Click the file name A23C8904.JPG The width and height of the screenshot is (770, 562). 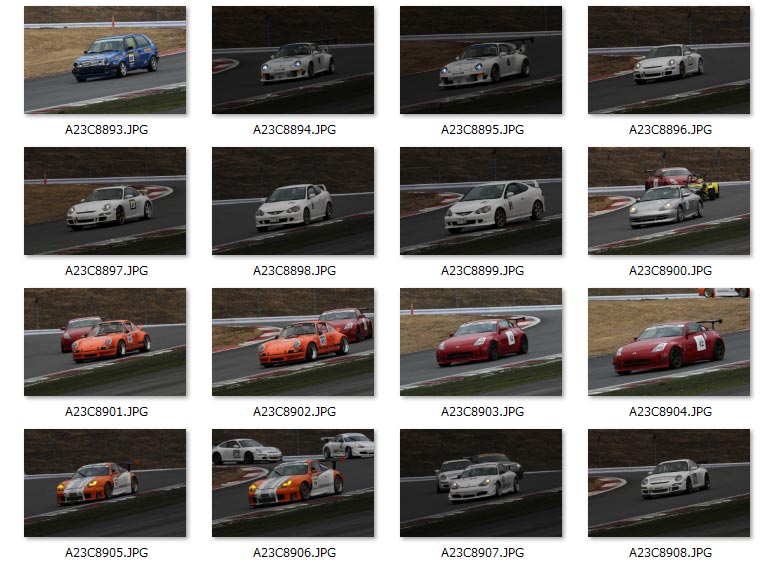tap(671, 412)
